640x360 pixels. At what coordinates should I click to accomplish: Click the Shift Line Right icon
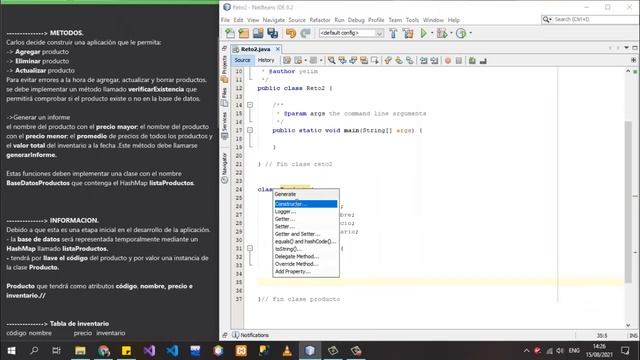tap(434, 60)
